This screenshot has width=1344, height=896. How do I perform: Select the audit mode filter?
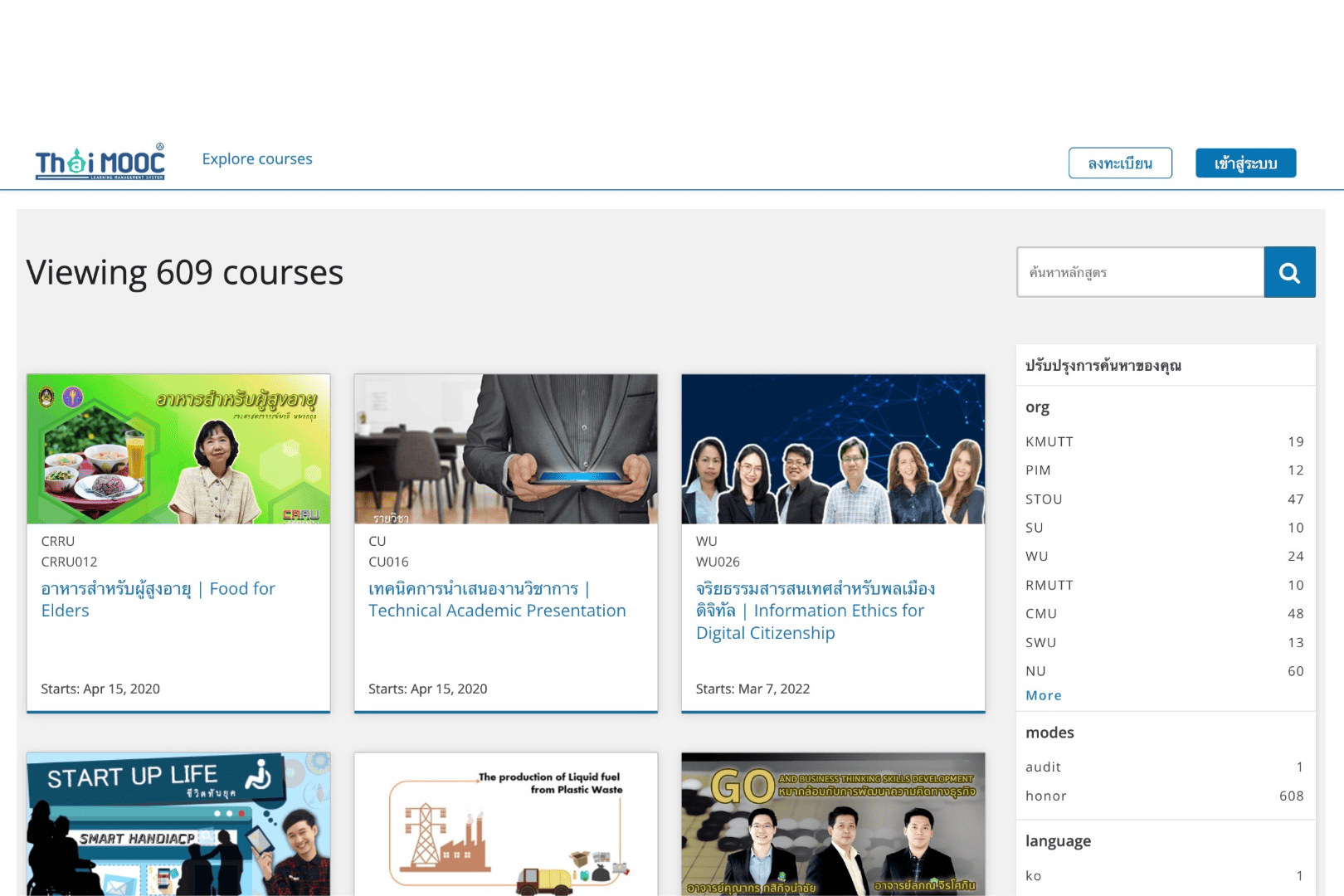(x=1165, y=767)
